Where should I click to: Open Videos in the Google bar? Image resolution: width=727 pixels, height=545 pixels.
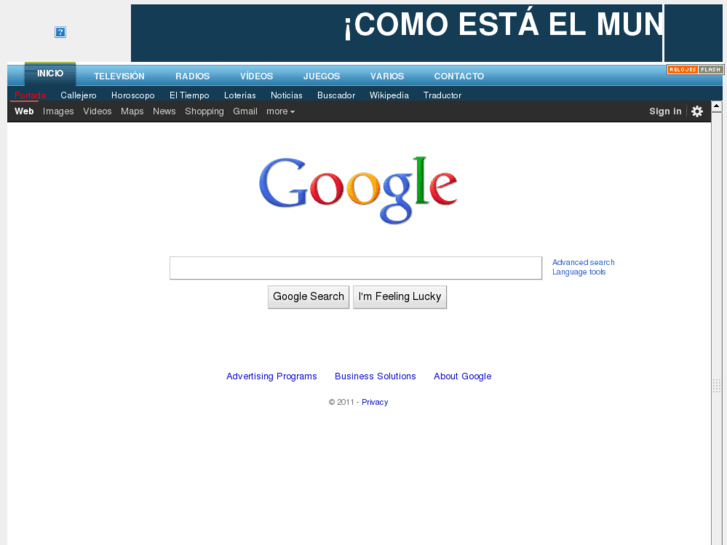(97, 111)
